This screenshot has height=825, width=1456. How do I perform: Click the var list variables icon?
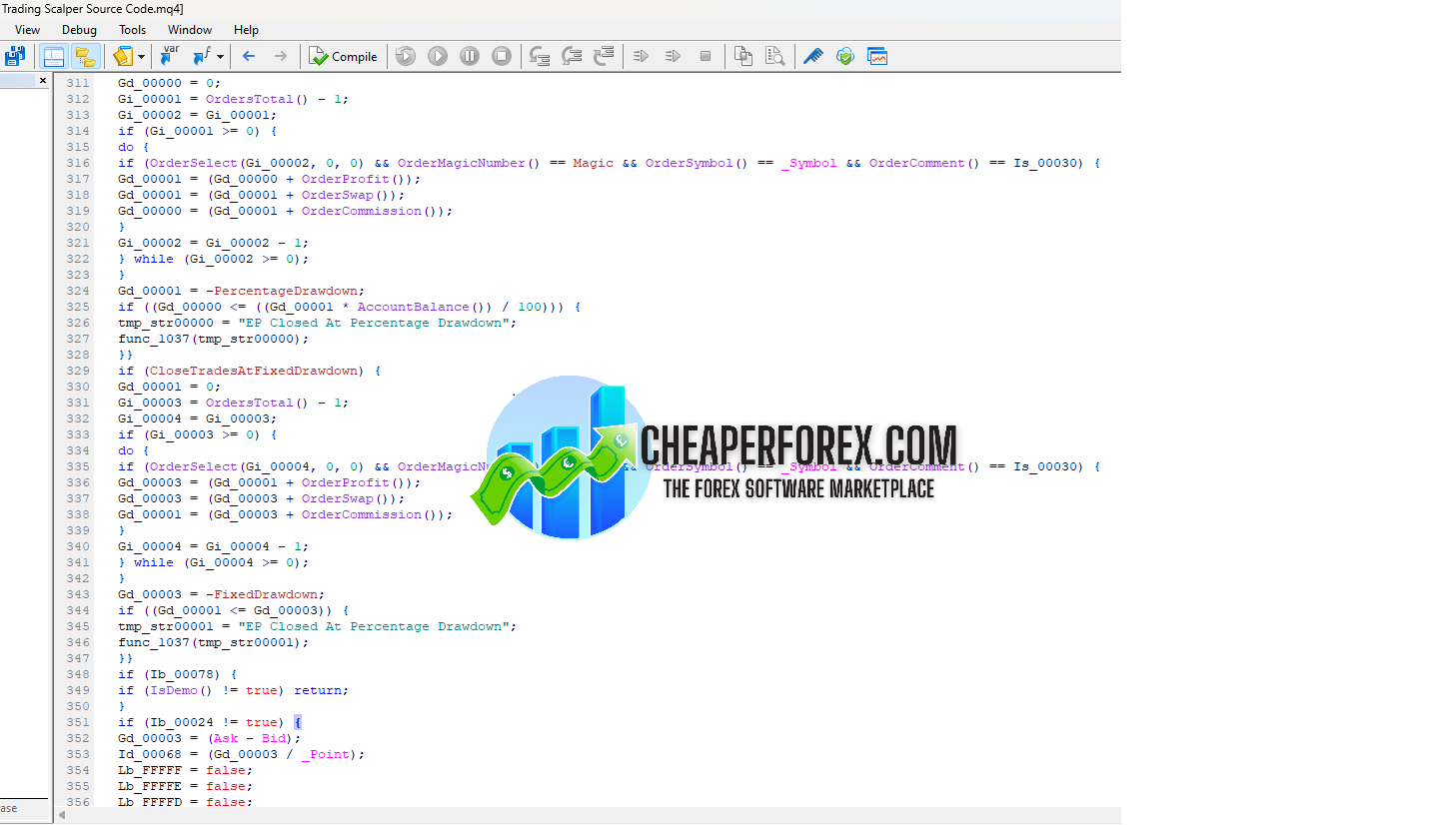pyautogui.click(x=169, y=56)
